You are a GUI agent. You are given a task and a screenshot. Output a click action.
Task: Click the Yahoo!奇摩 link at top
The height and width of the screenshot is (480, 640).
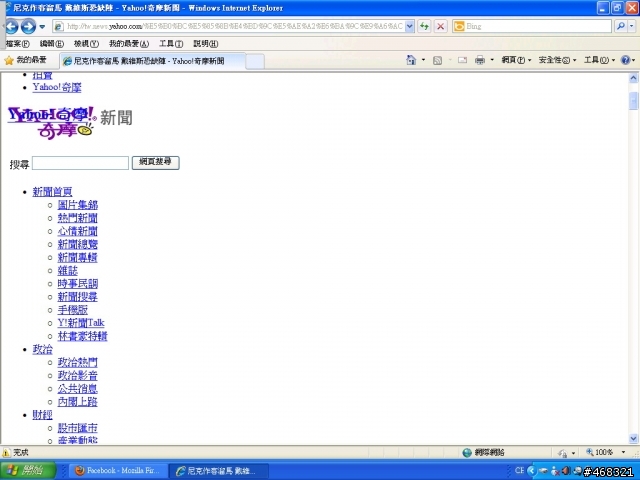click(57, 87)
